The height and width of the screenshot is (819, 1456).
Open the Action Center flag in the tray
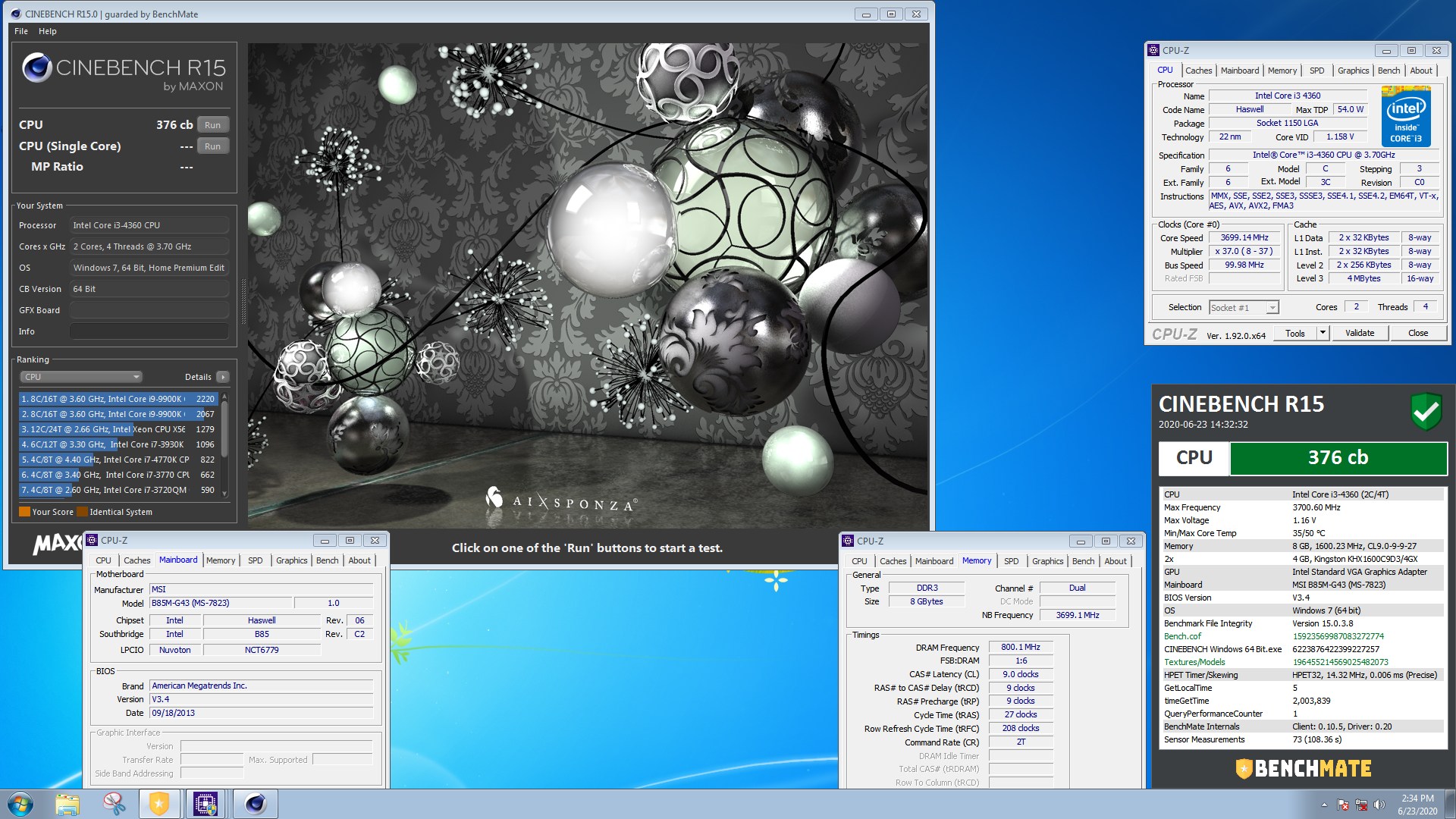[x=1343, y=805]
